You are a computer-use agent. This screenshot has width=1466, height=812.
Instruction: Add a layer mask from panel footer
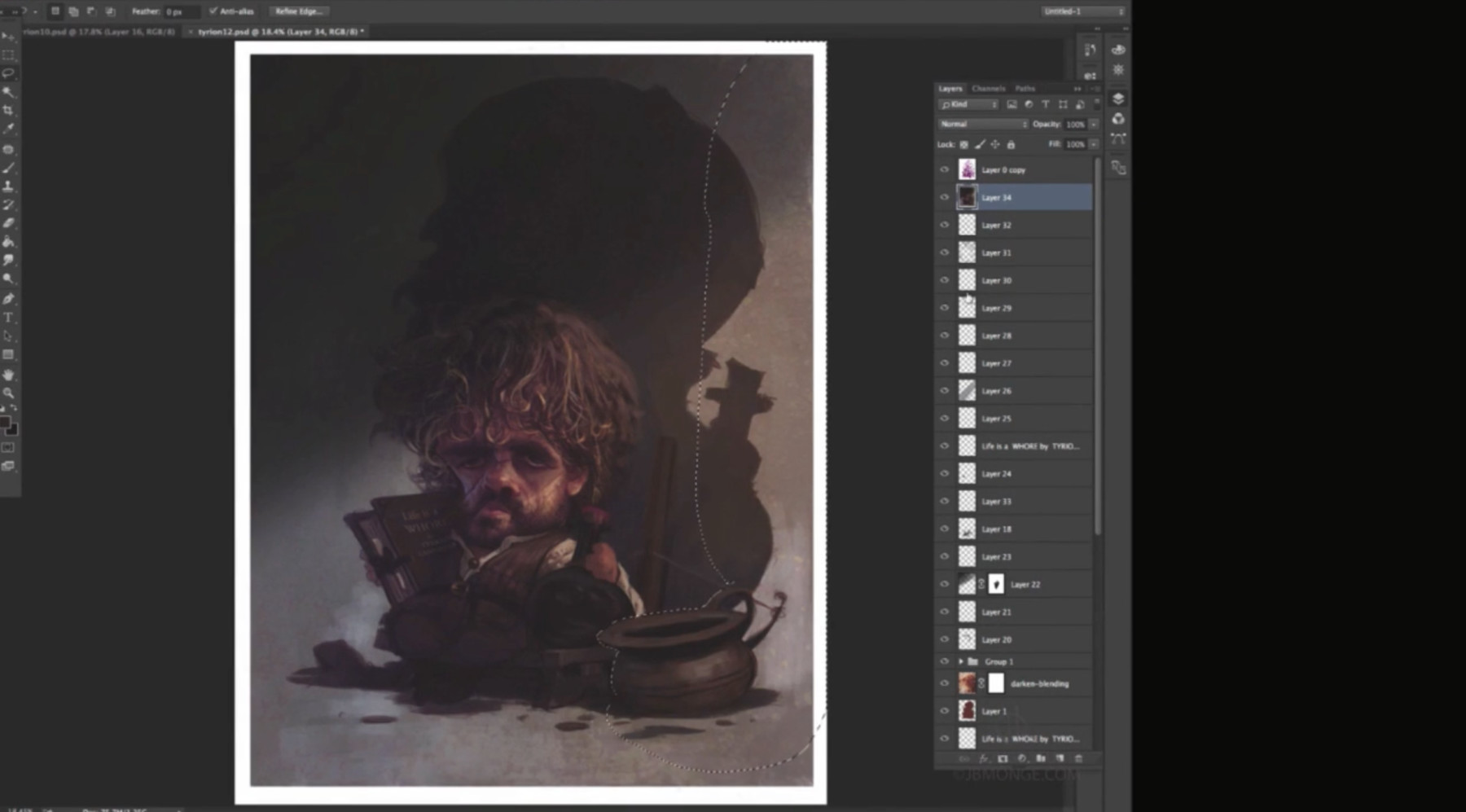click(1003, 758)
